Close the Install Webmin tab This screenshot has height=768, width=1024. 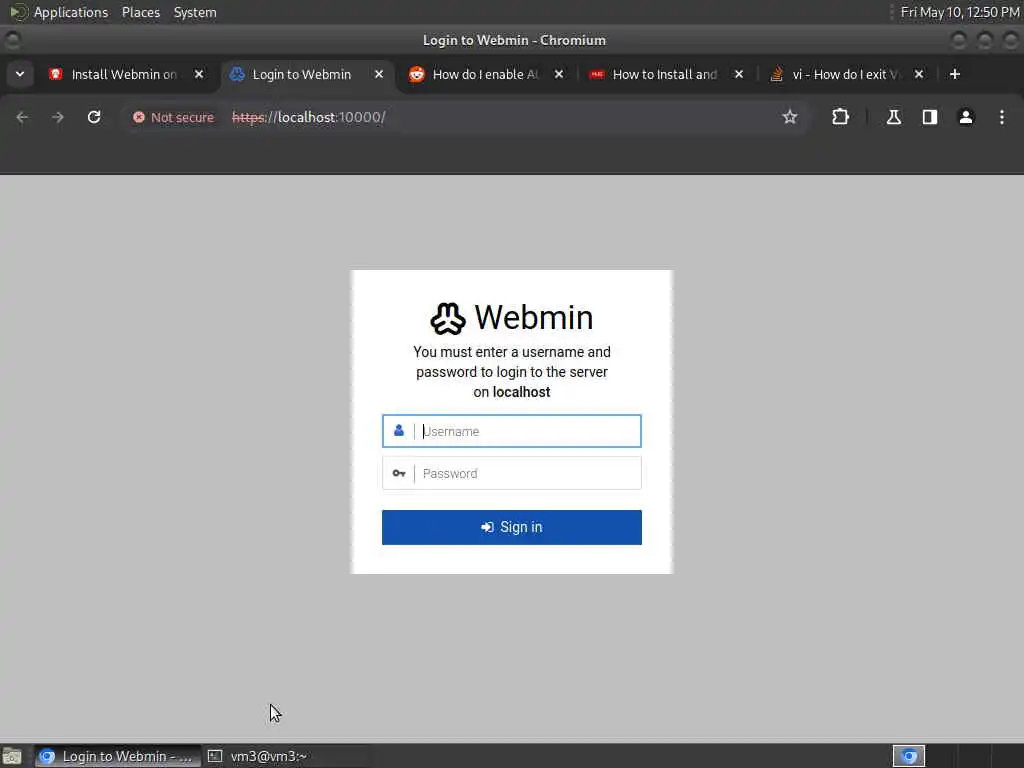(x=199, y=74)
